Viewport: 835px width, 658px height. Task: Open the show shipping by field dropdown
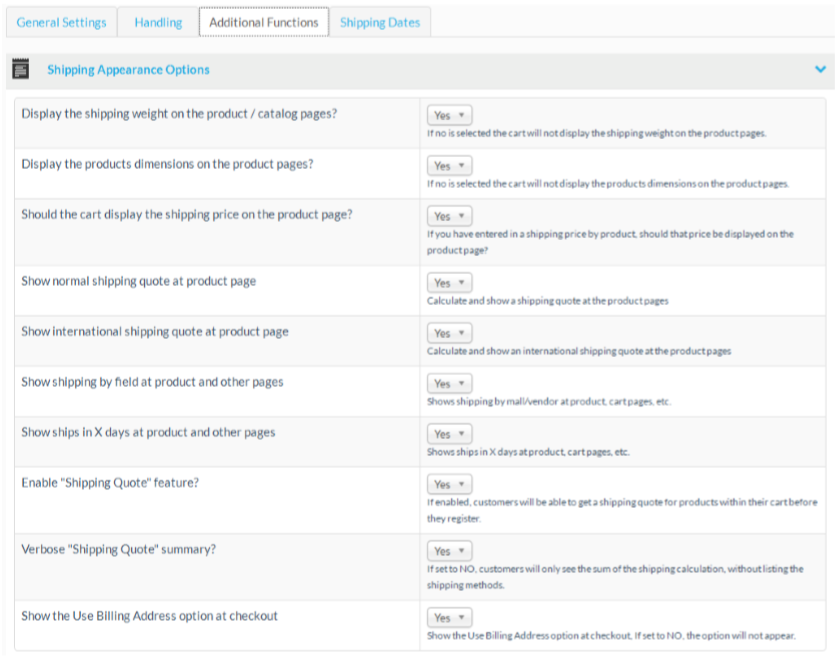[x=449, y=384]
